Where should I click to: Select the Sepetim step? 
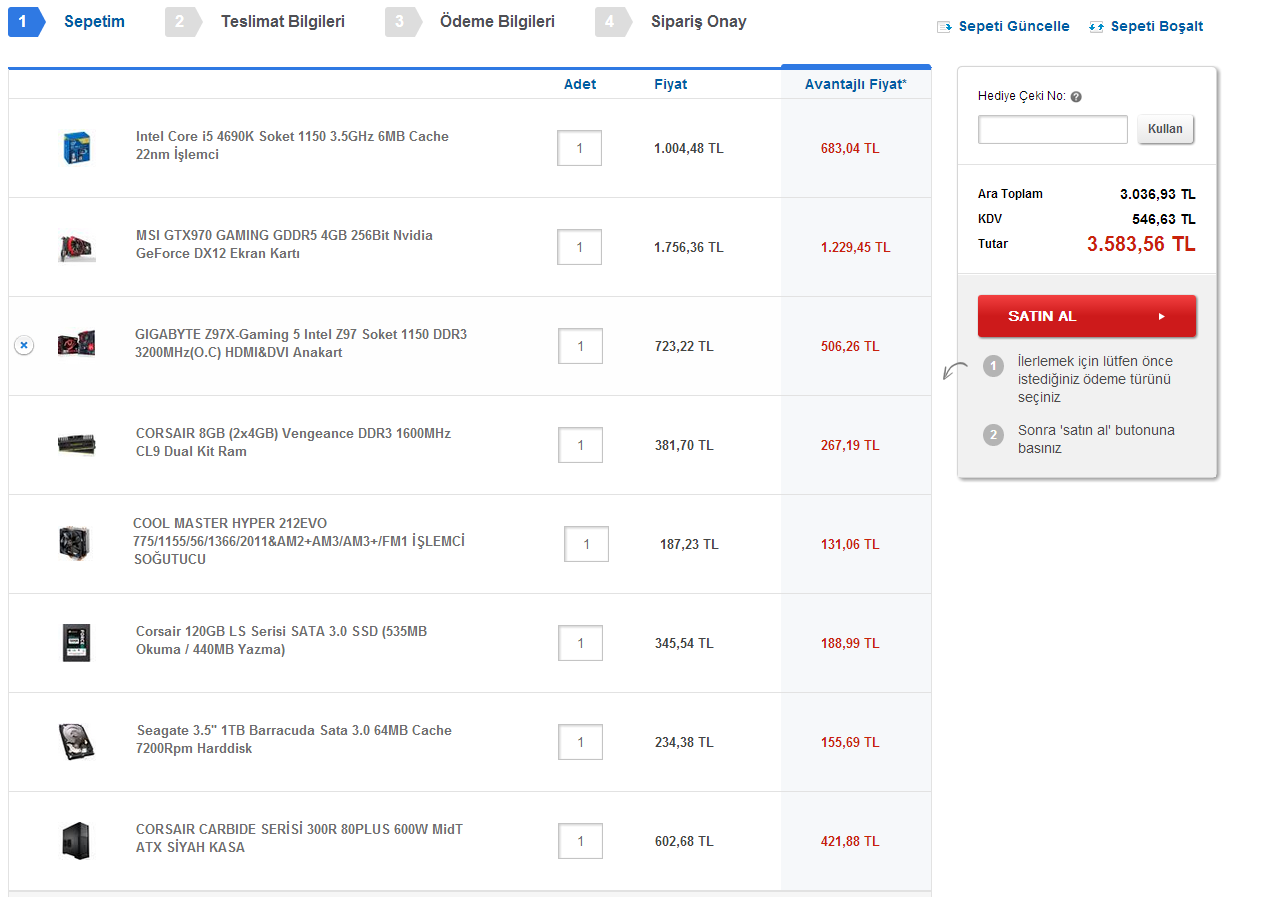tap(93, 20)
